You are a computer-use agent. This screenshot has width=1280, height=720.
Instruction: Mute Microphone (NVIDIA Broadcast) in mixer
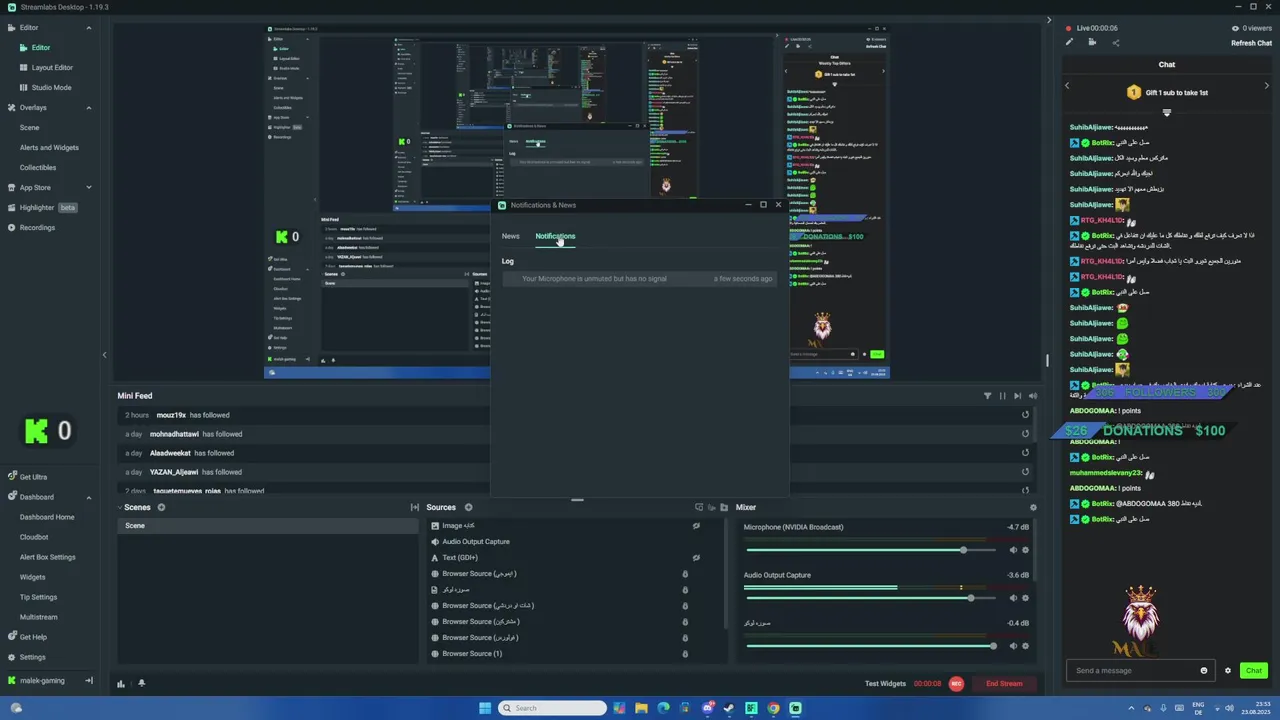pos(1013,550)
